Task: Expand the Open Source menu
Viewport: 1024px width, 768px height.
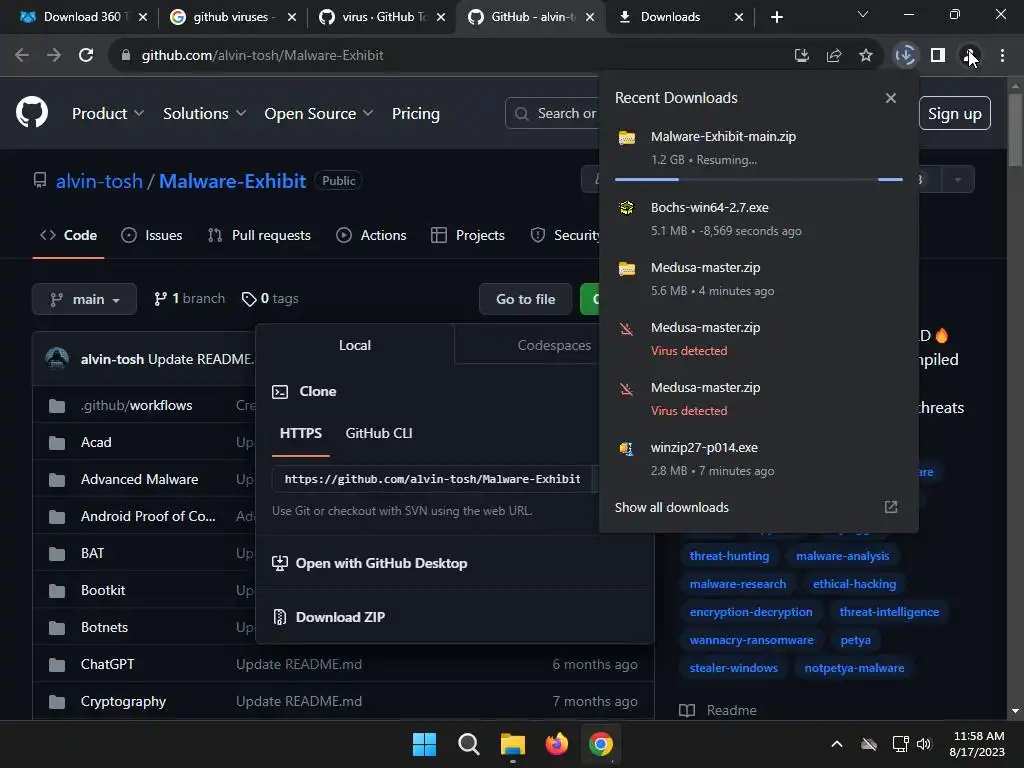Action: (x=319, y=114)
